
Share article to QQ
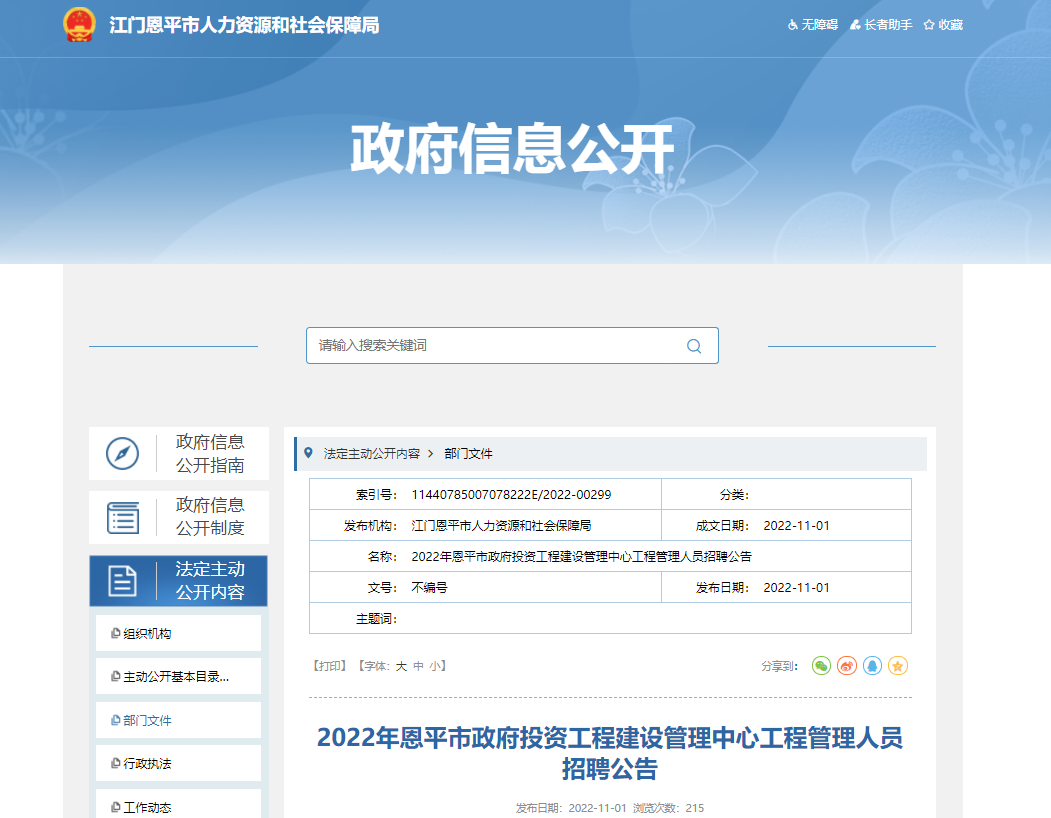[872, 666]
